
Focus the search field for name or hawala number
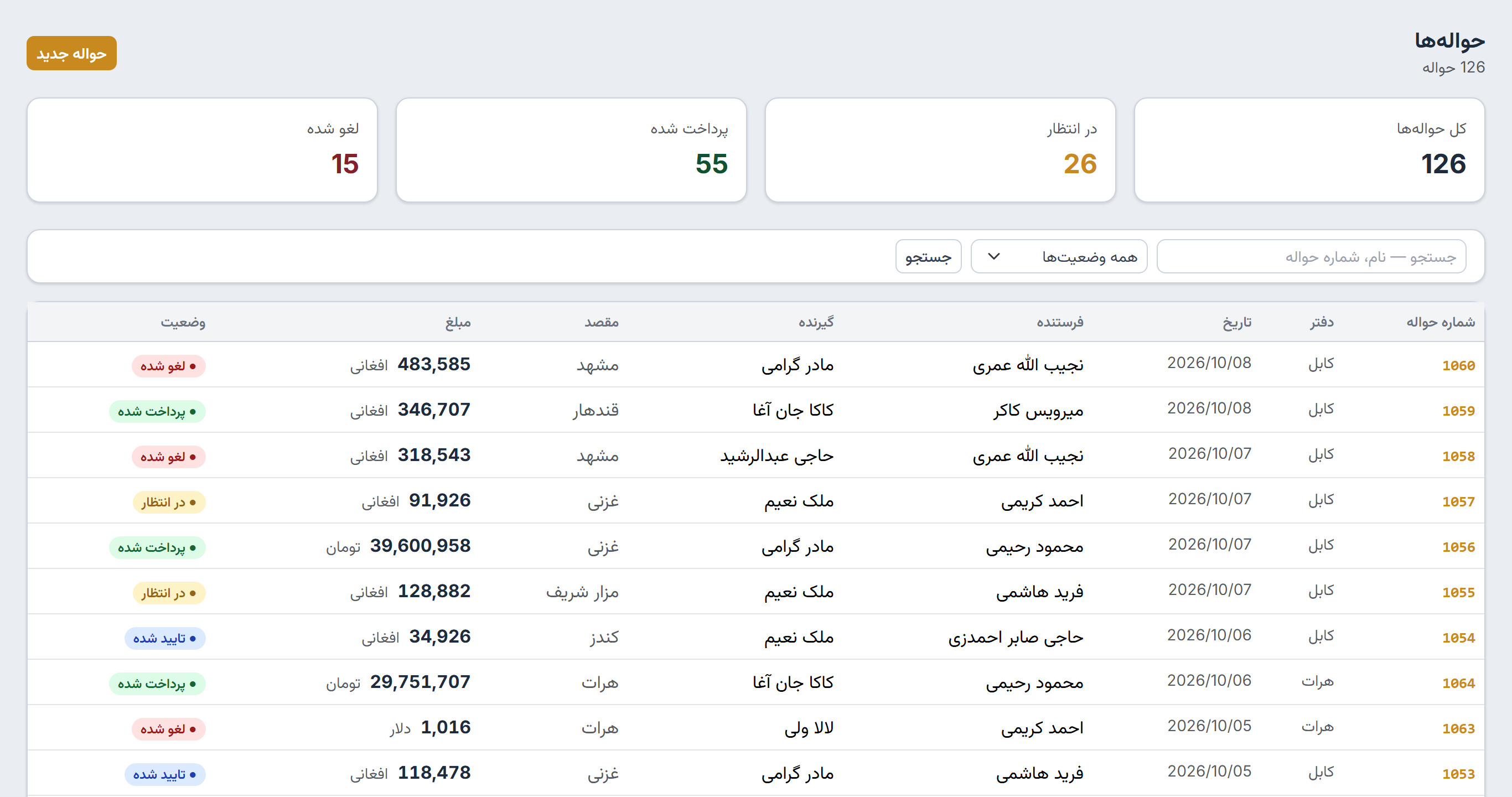pos(1311,256)
